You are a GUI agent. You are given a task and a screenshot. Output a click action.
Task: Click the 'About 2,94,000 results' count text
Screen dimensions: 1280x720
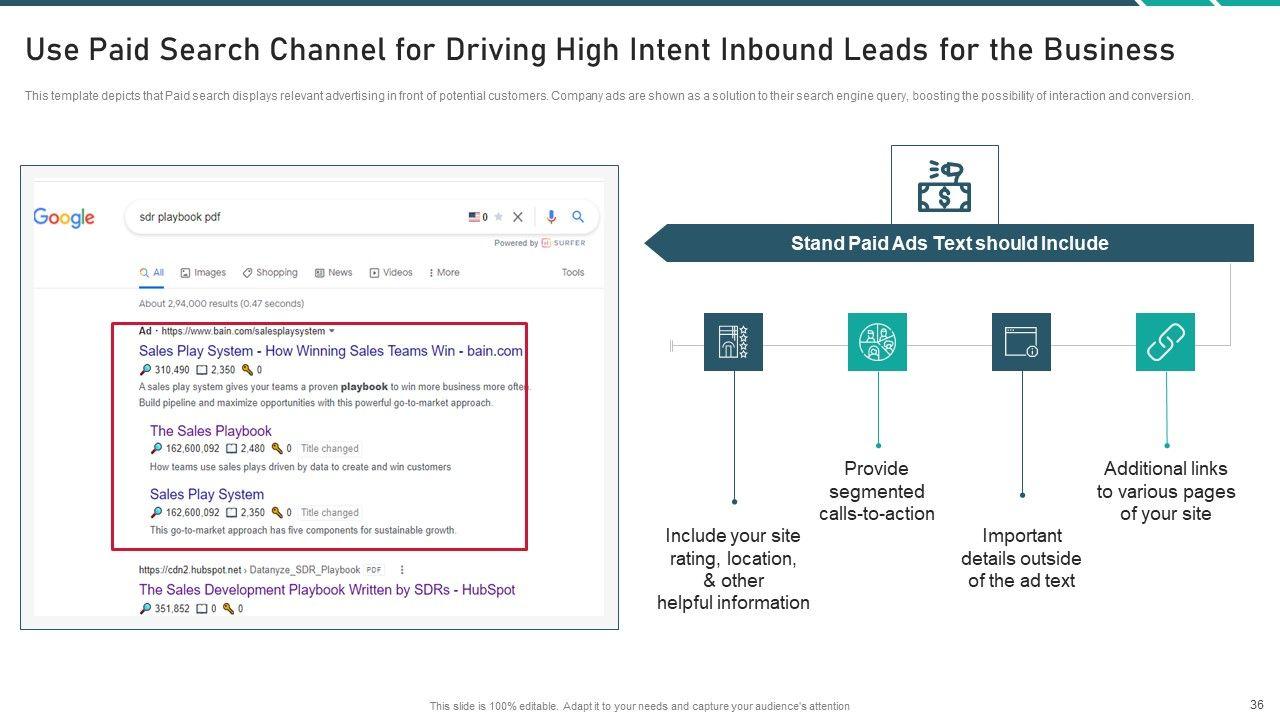coord(221,303)
